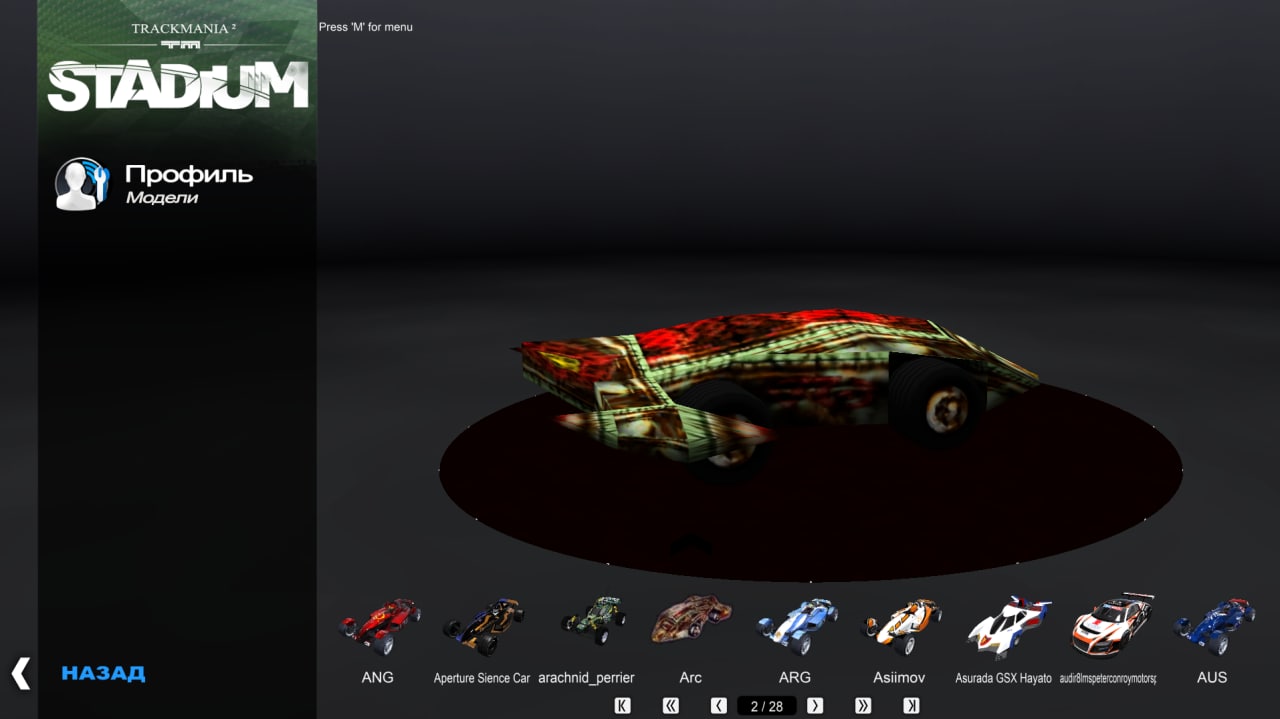Click the Press 'M' for menu hint

[366, 27]
